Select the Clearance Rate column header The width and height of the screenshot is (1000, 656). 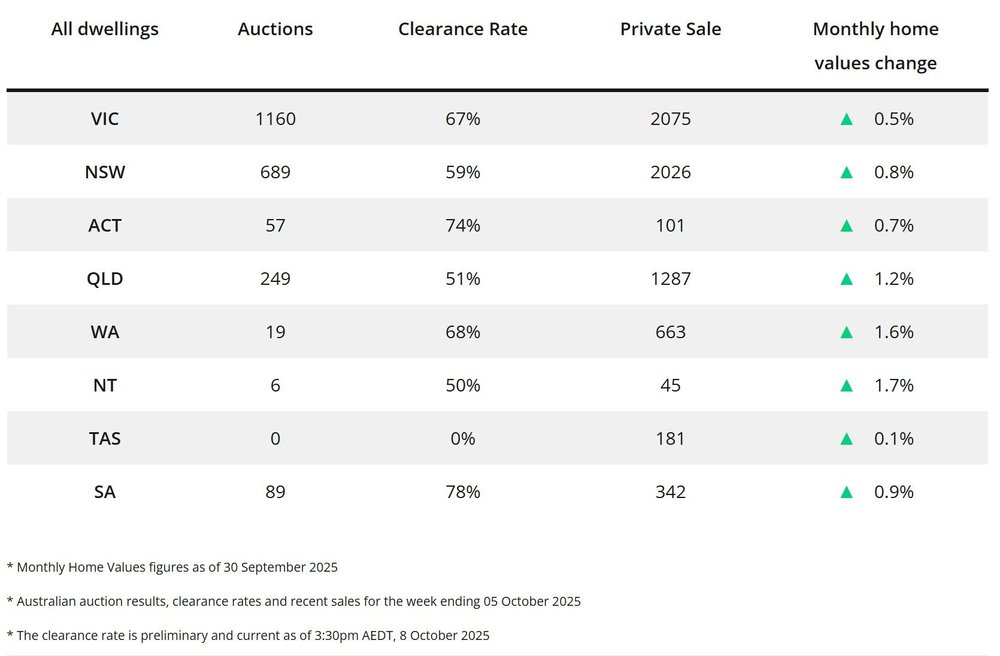(x=463, y=29)
